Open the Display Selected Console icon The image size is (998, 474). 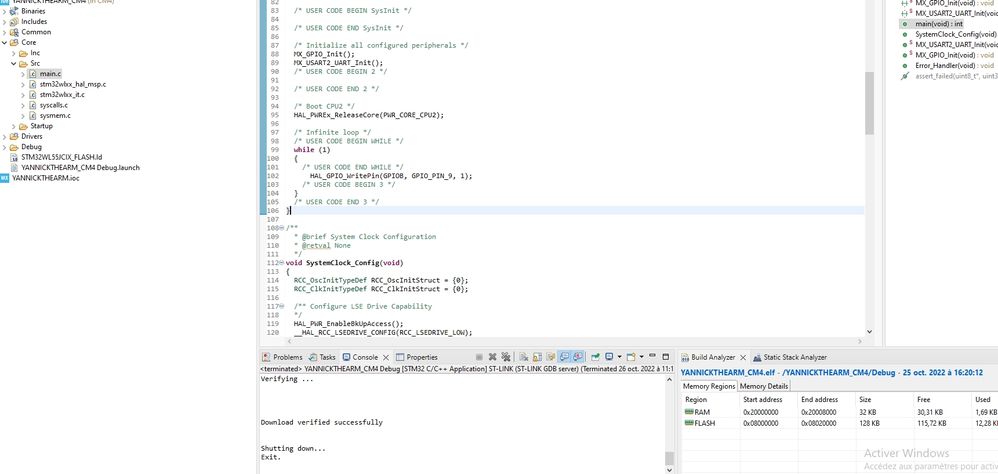tap(608, 357)
